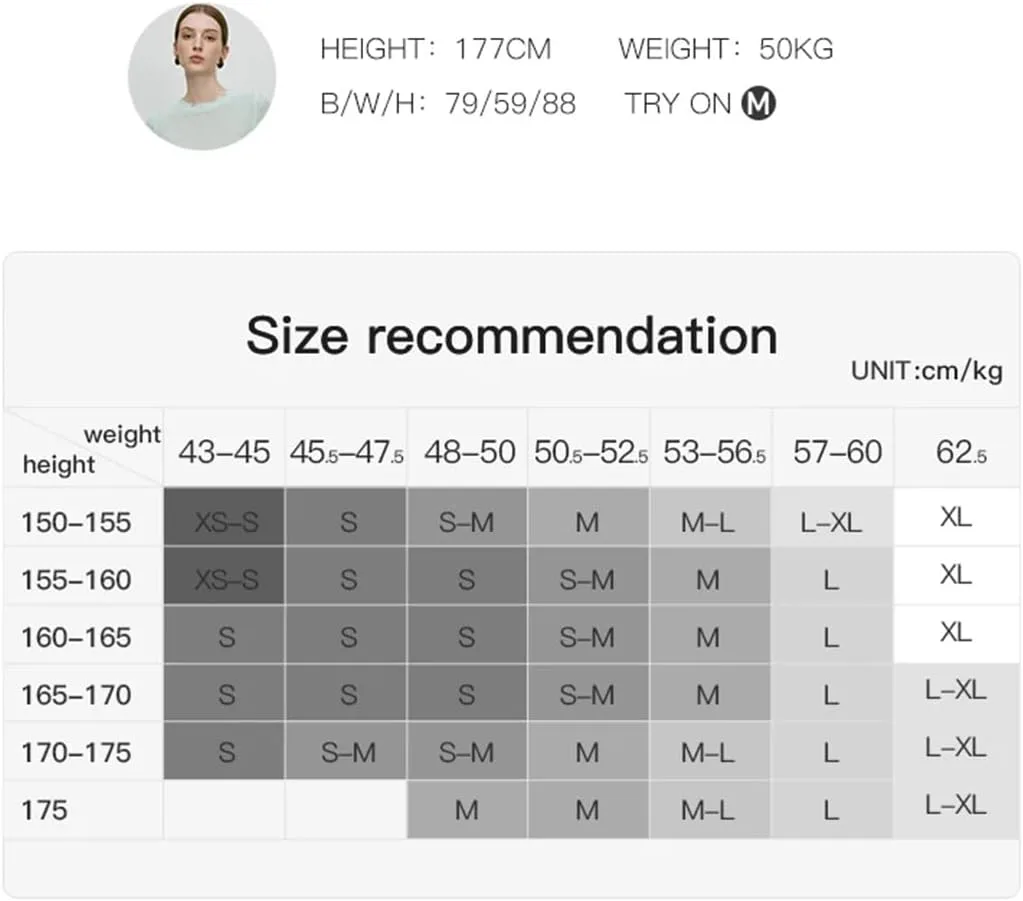Click the 160–165 height row label
Screen dimensions: 1023x901
point(76,637)
